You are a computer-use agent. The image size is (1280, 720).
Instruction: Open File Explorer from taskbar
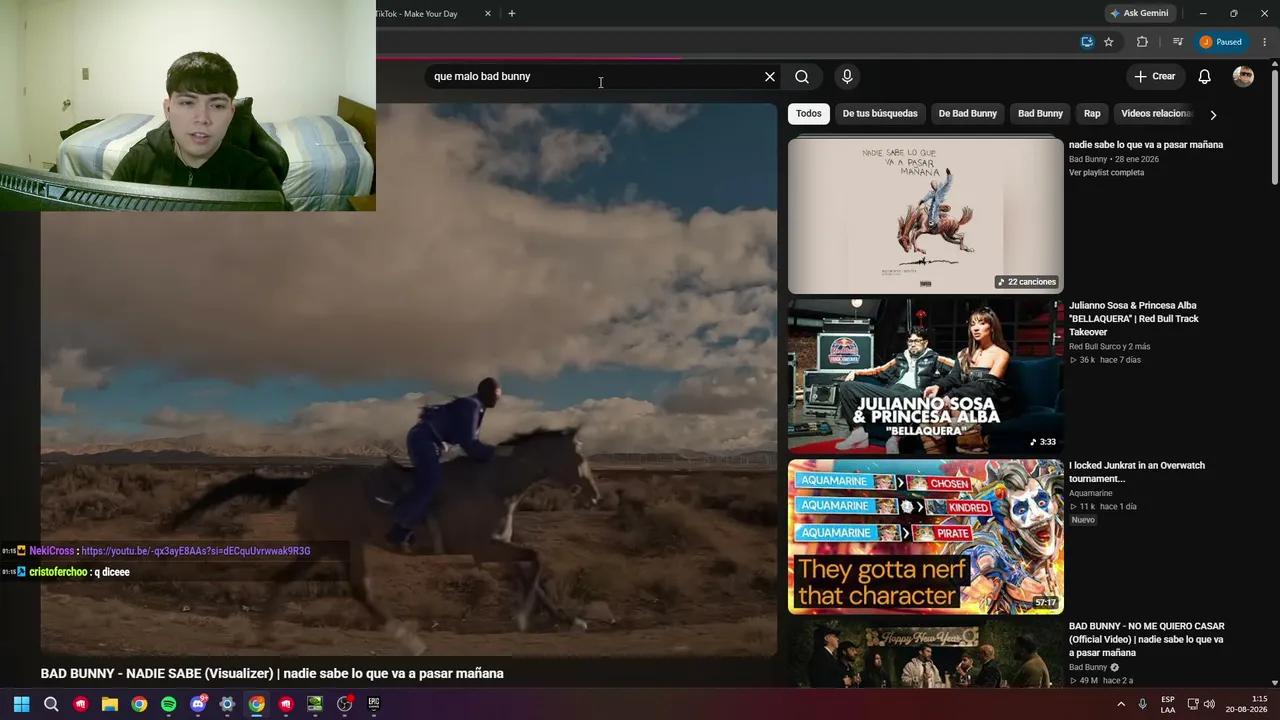pos(110,704)
